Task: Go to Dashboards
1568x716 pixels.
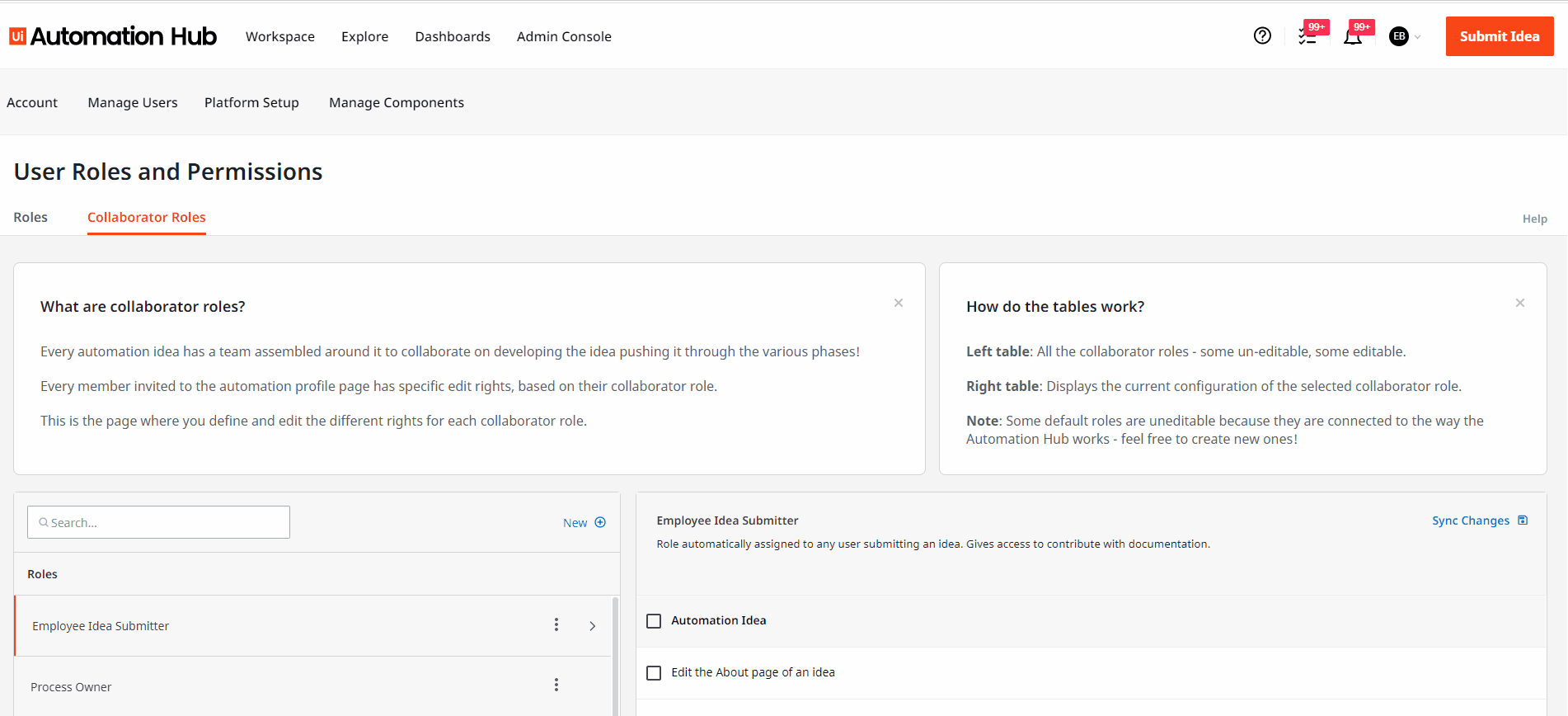Action: tap(453, 36)
